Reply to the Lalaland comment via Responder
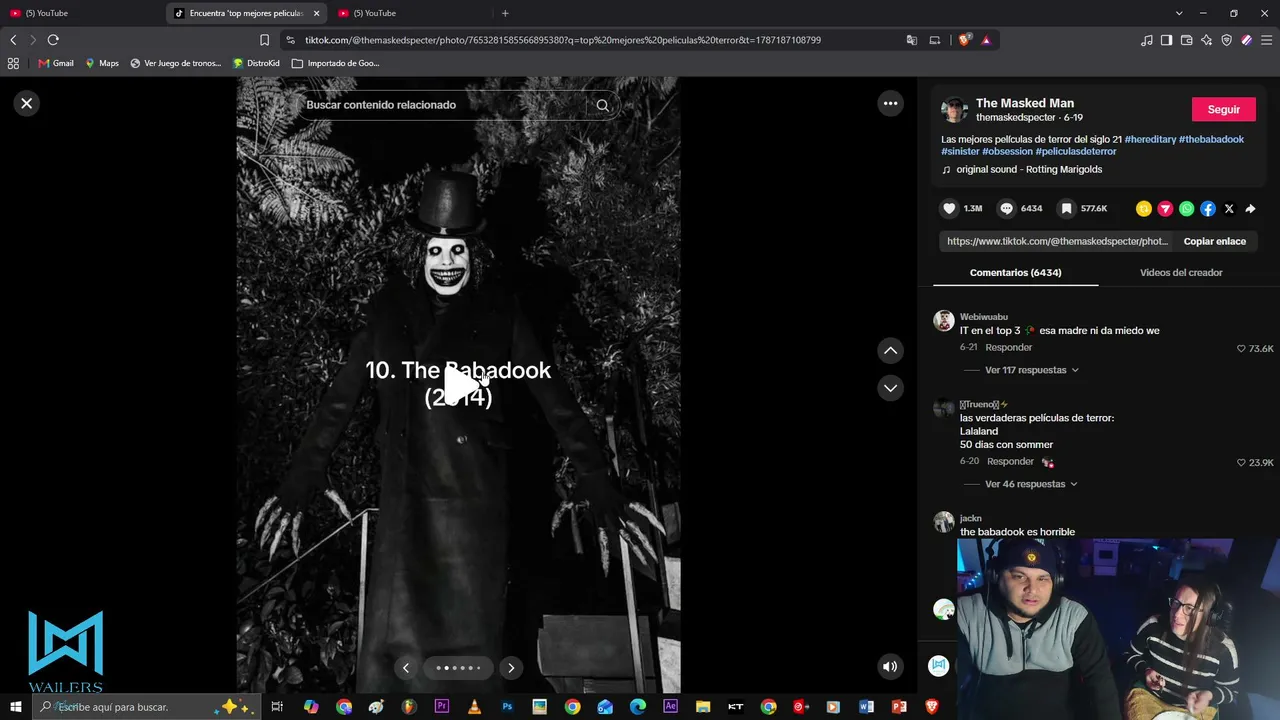Viewport: 1280px width, 720px height. (1010, 462)
